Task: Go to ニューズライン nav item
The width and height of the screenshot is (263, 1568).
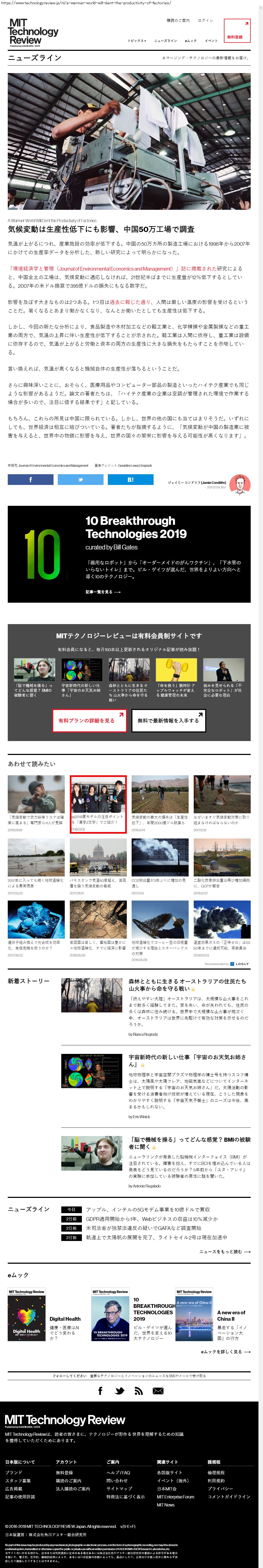Action: coord(166,41)
